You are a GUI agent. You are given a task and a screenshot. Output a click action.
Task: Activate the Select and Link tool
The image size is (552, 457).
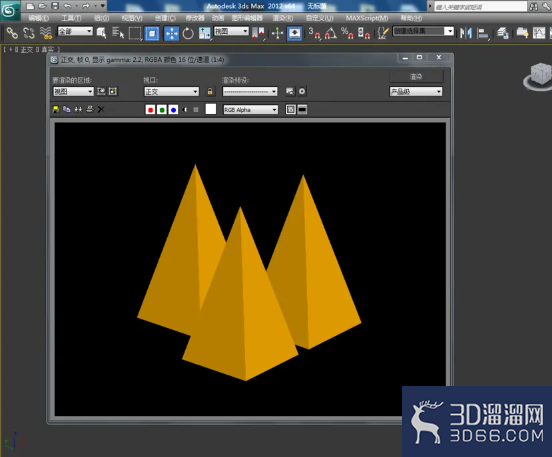12,33
